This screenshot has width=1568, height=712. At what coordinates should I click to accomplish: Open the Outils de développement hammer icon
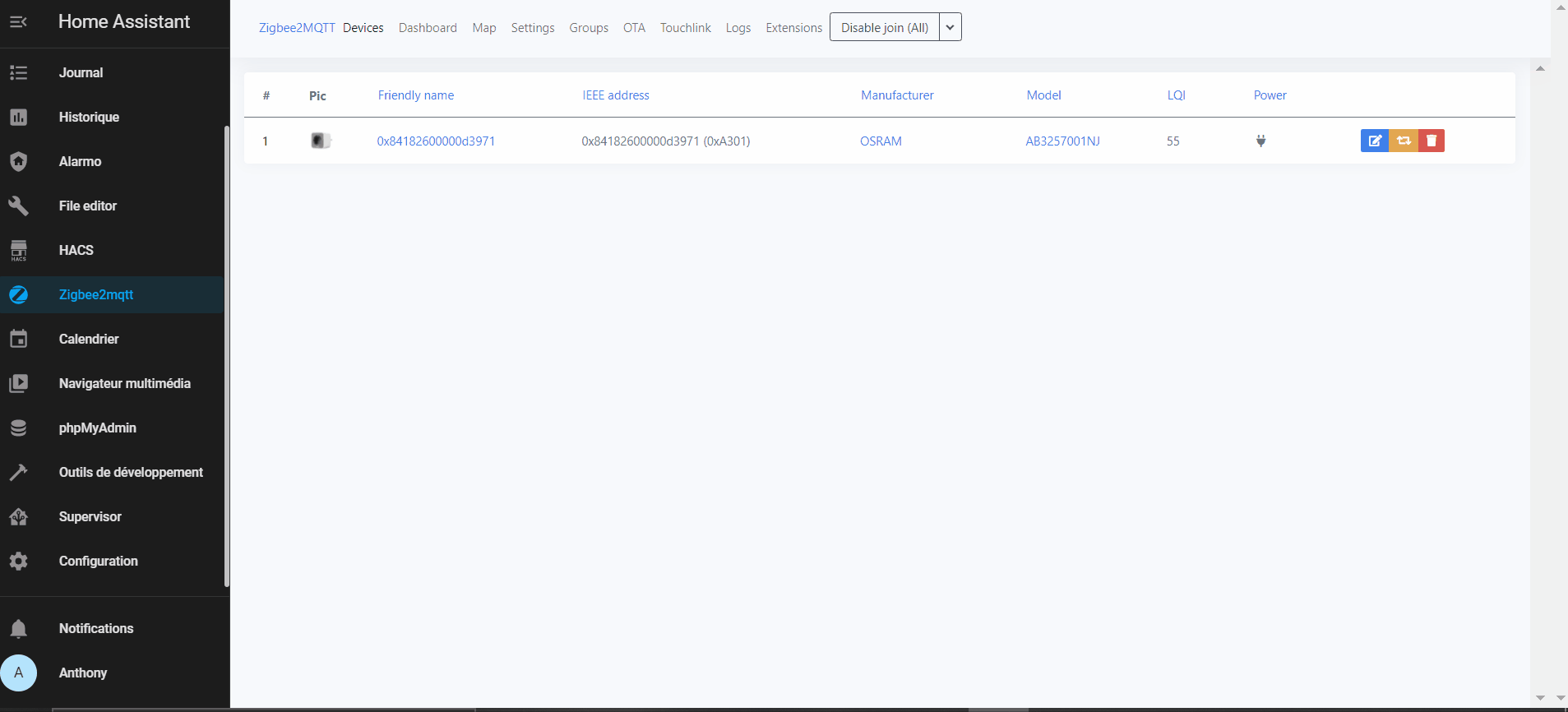(18, 472)
